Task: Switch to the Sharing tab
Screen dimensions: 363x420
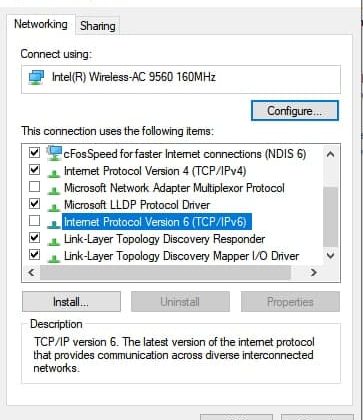Action: [x=98, y=26]
